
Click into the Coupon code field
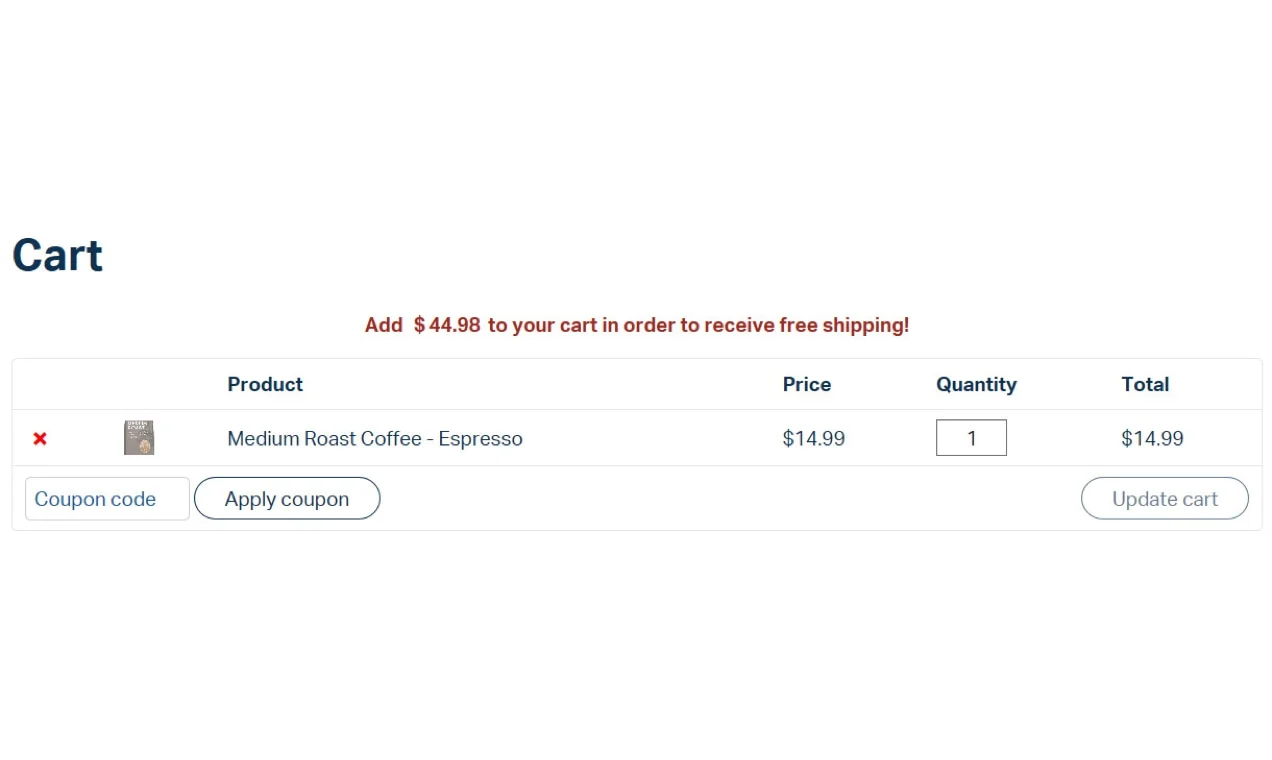click(107, 499)
